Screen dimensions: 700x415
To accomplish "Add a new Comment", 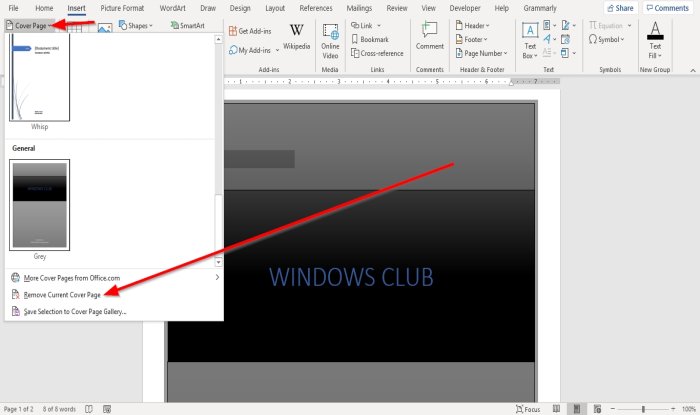I will coord(429,36).
